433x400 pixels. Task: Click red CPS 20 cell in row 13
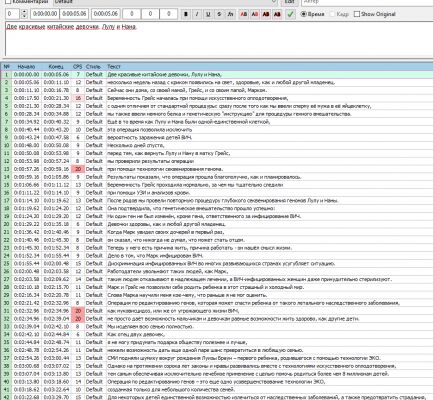coord(78,169)
